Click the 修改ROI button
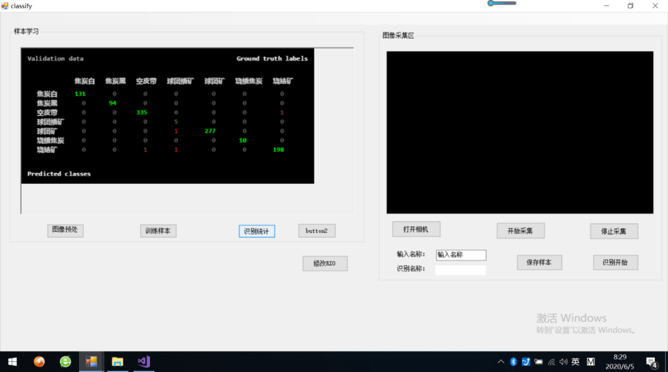 tap(325, 263)
